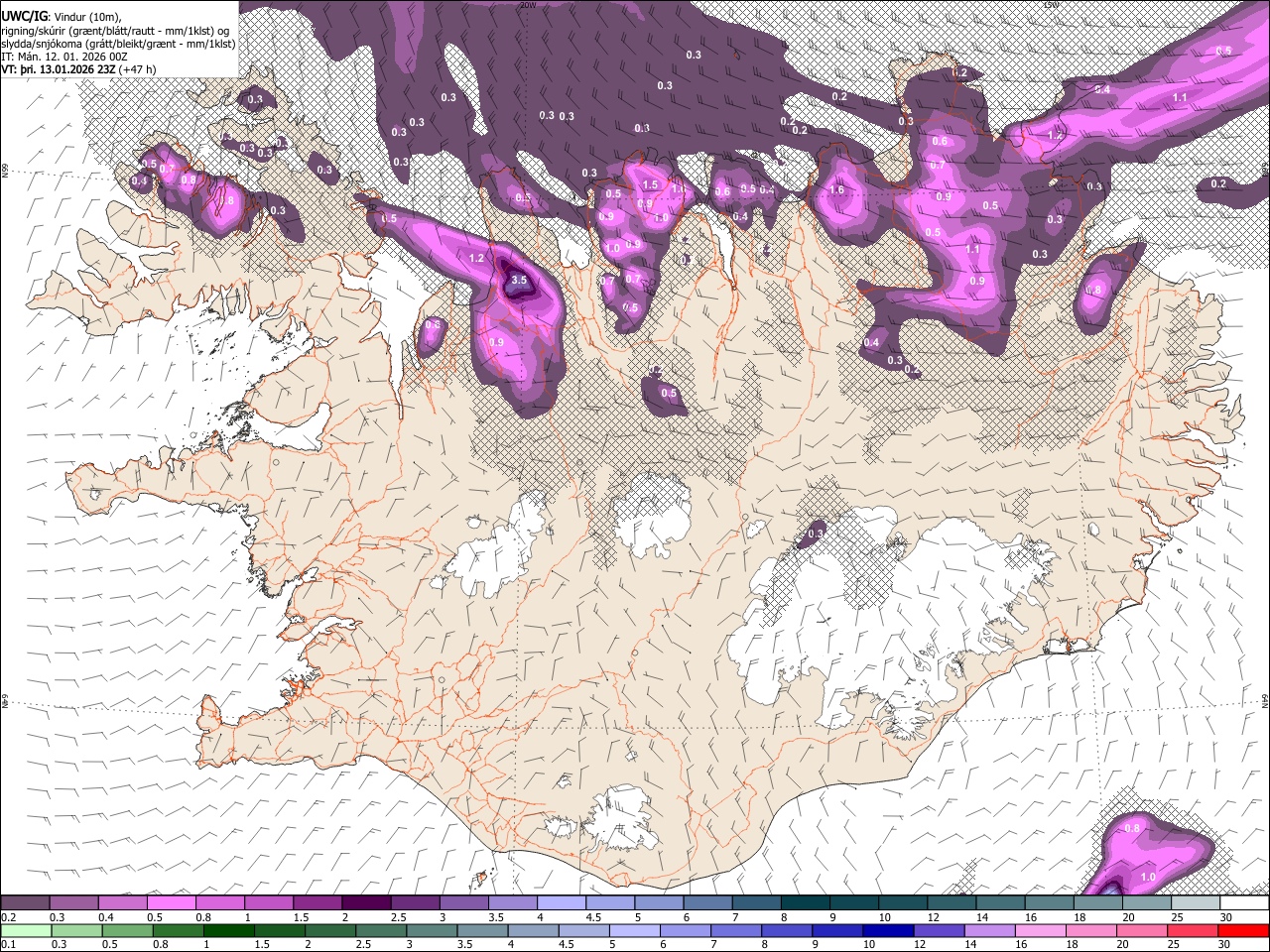The height and width of the screenshot is (952, 1270).
Task: Select the white 30 snow legend swatch
Action: pos(1242,903)
